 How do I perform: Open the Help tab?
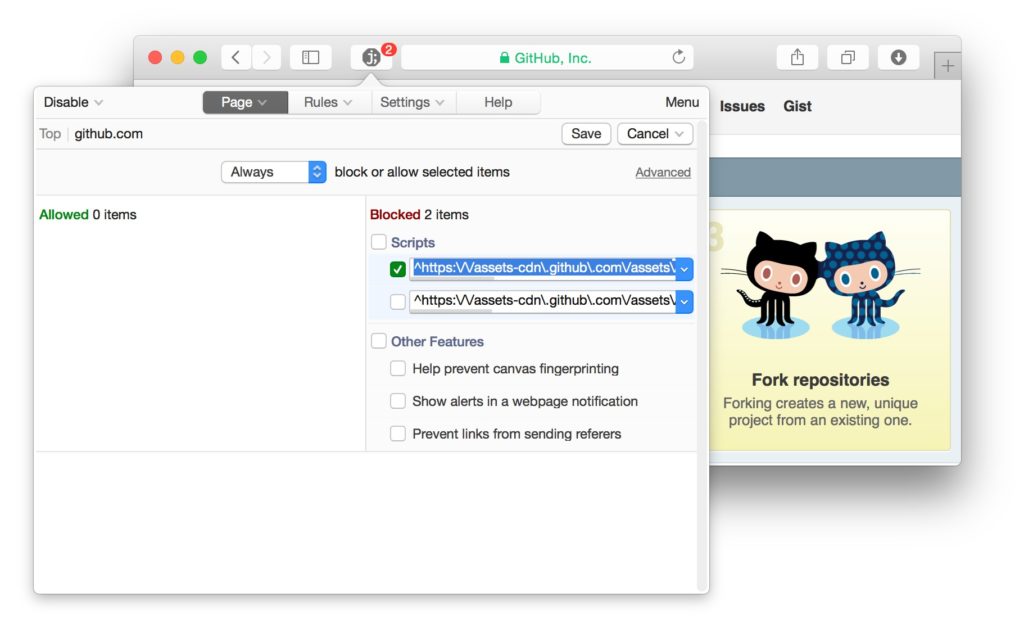(498, 103)
